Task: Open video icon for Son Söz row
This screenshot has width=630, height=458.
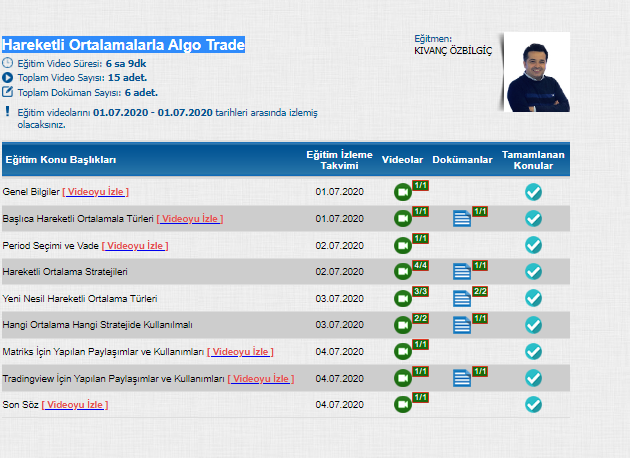Action: (403, 405)
